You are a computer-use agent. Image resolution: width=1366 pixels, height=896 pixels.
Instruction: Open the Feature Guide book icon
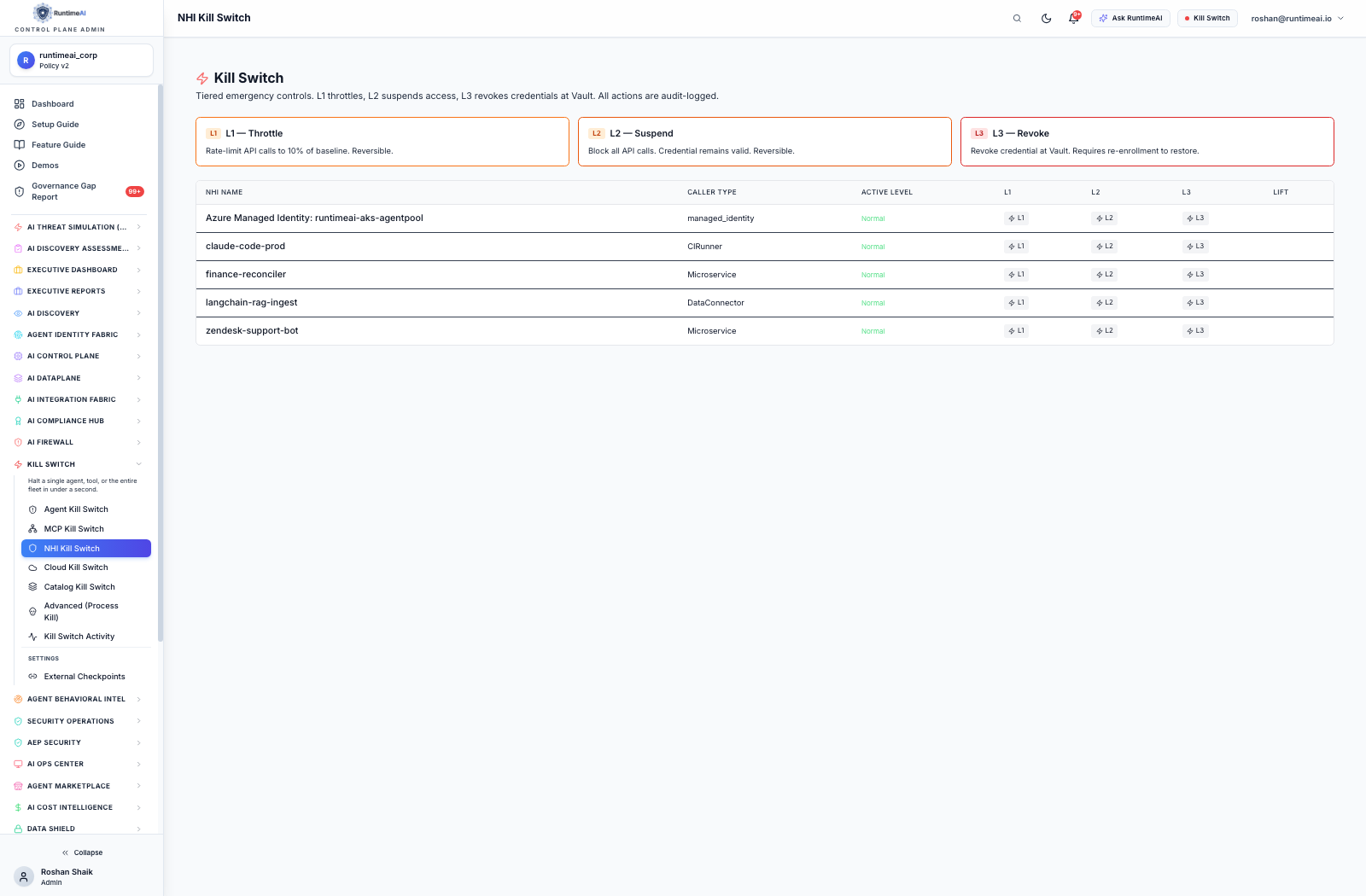coord(19,145)
